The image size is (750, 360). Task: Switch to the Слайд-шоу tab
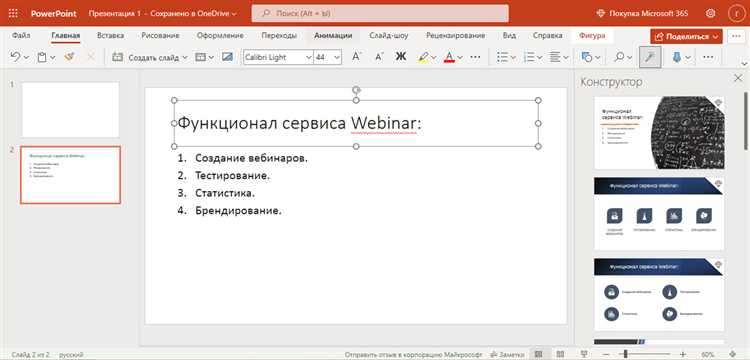tap(389, 35)
